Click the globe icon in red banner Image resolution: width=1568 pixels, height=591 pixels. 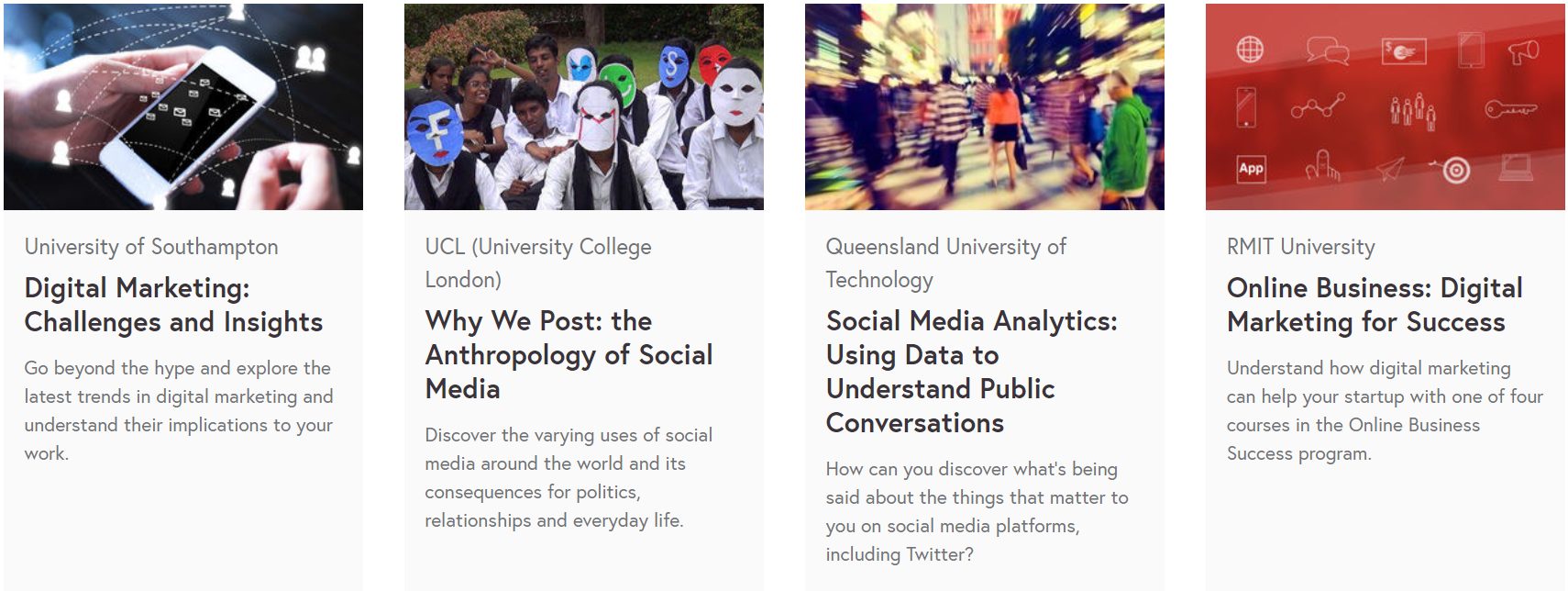(x=1250, y=50)
